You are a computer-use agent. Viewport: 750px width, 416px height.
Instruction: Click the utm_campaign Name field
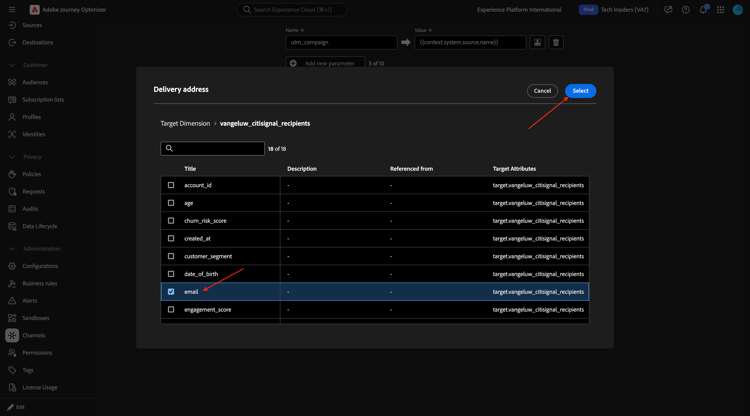[x=341, y=43]
